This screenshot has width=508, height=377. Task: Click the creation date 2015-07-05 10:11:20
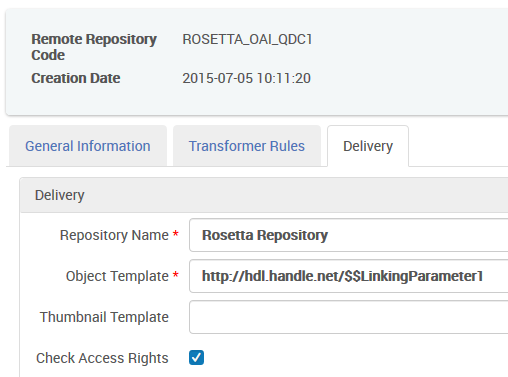(x=246, y=78)
